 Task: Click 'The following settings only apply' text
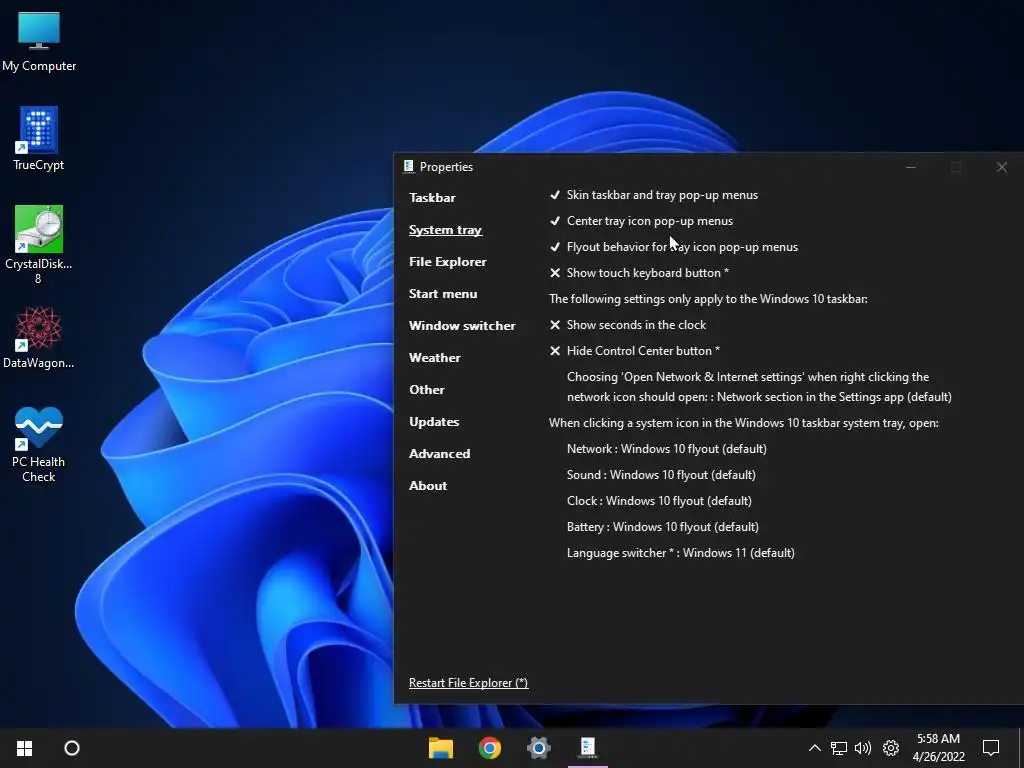[709, 299]
